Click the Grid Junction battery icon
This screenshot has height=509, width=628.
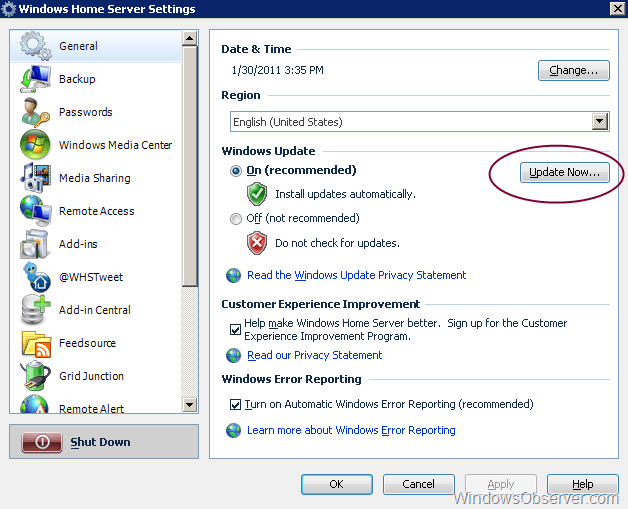[x=36, y=376]
